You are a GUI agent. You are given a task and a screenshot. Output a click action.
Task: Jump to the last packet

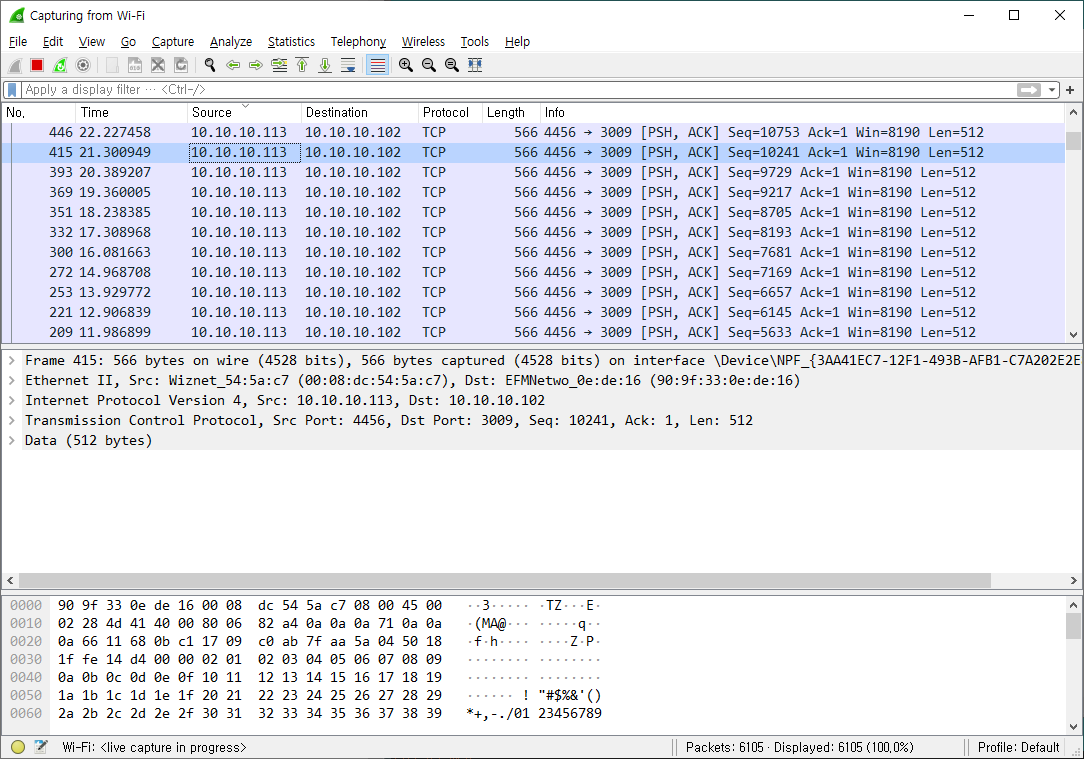click(x=325, y=65)
